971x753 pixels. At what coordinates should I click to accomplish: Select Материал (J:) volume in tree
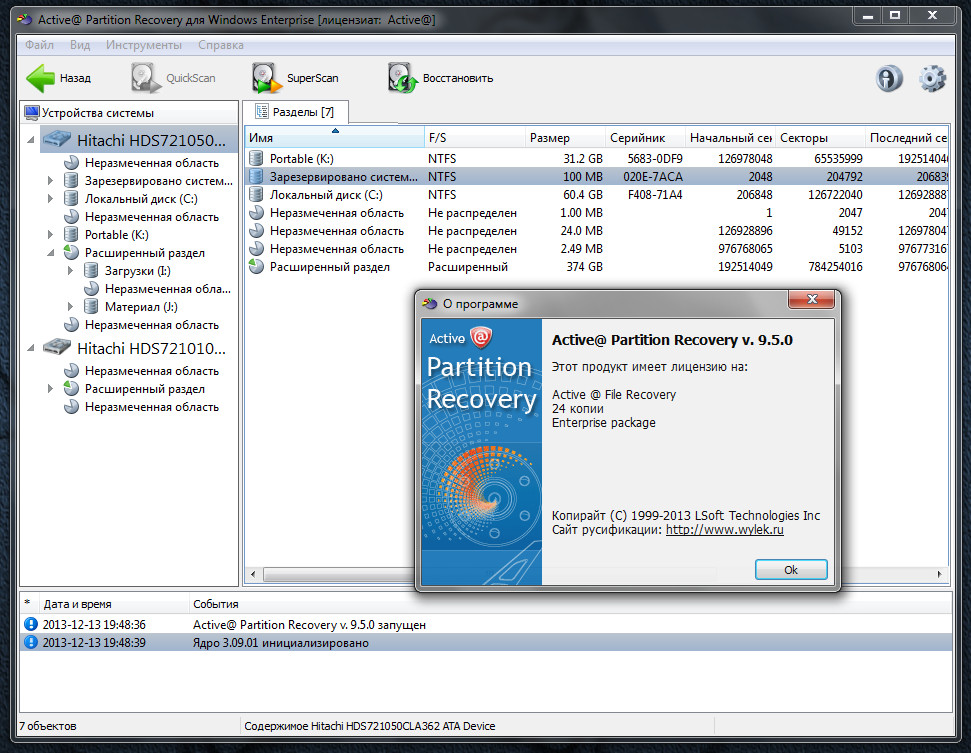[141, 307]
